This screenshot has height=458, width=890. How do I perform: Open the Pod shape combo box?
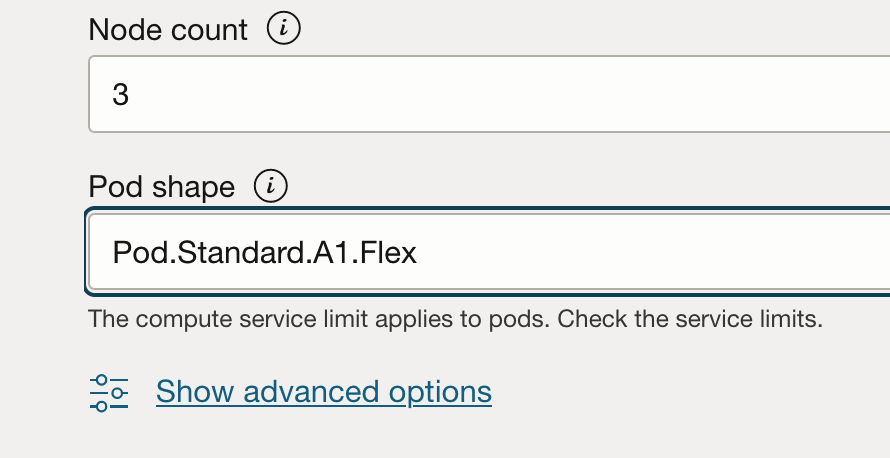pos(488,252)
